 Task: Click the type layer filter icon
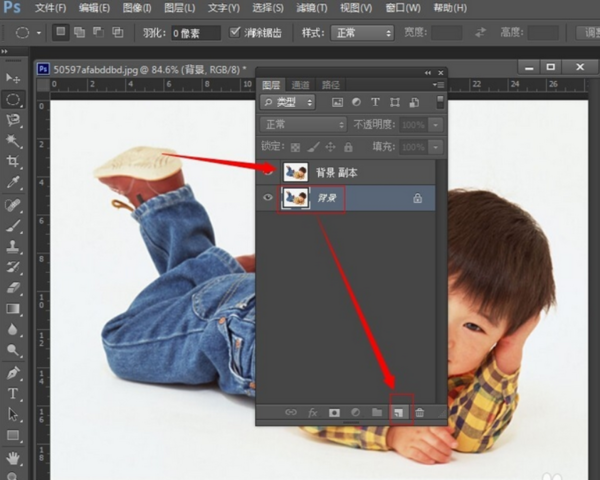(375, 102)
